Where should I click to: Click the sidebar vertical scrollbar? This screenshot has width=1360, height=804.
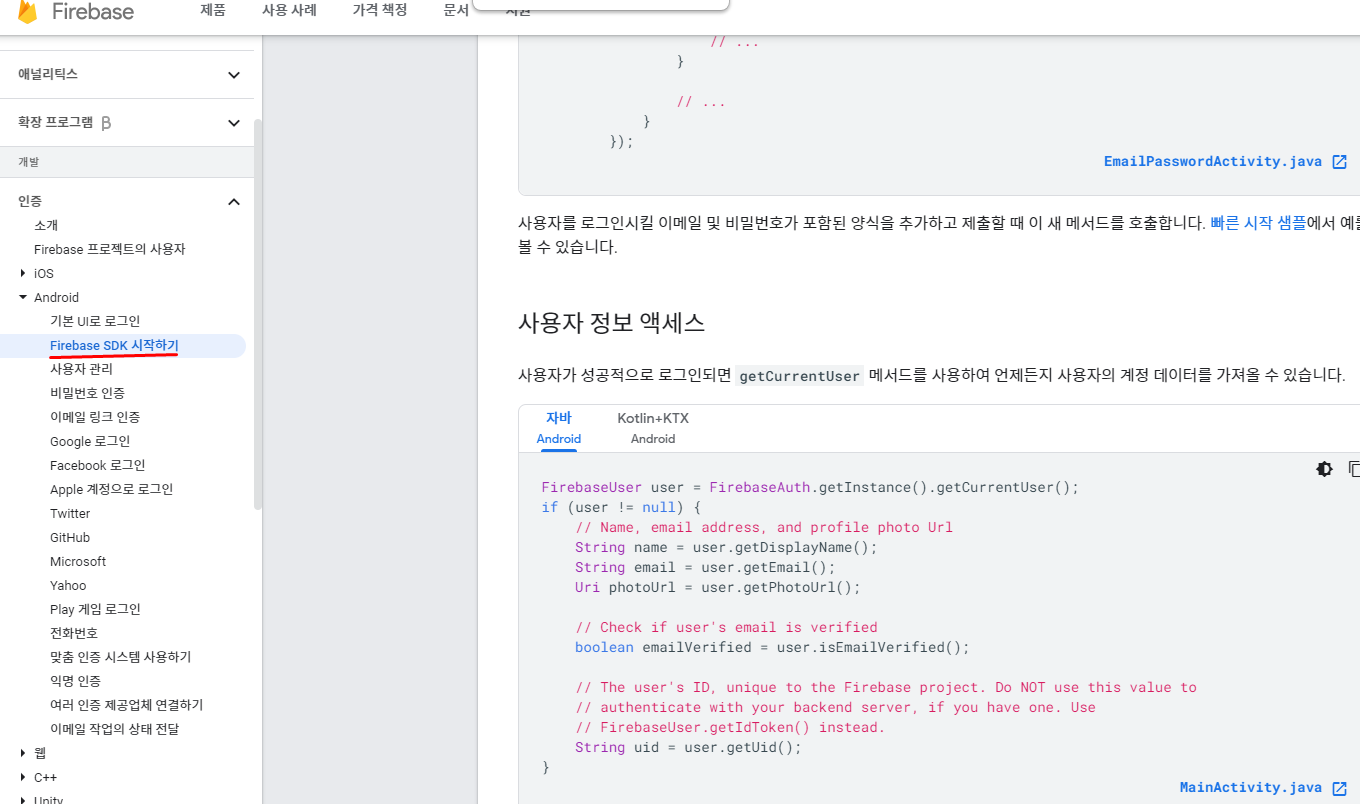click(x=258, y=315)
